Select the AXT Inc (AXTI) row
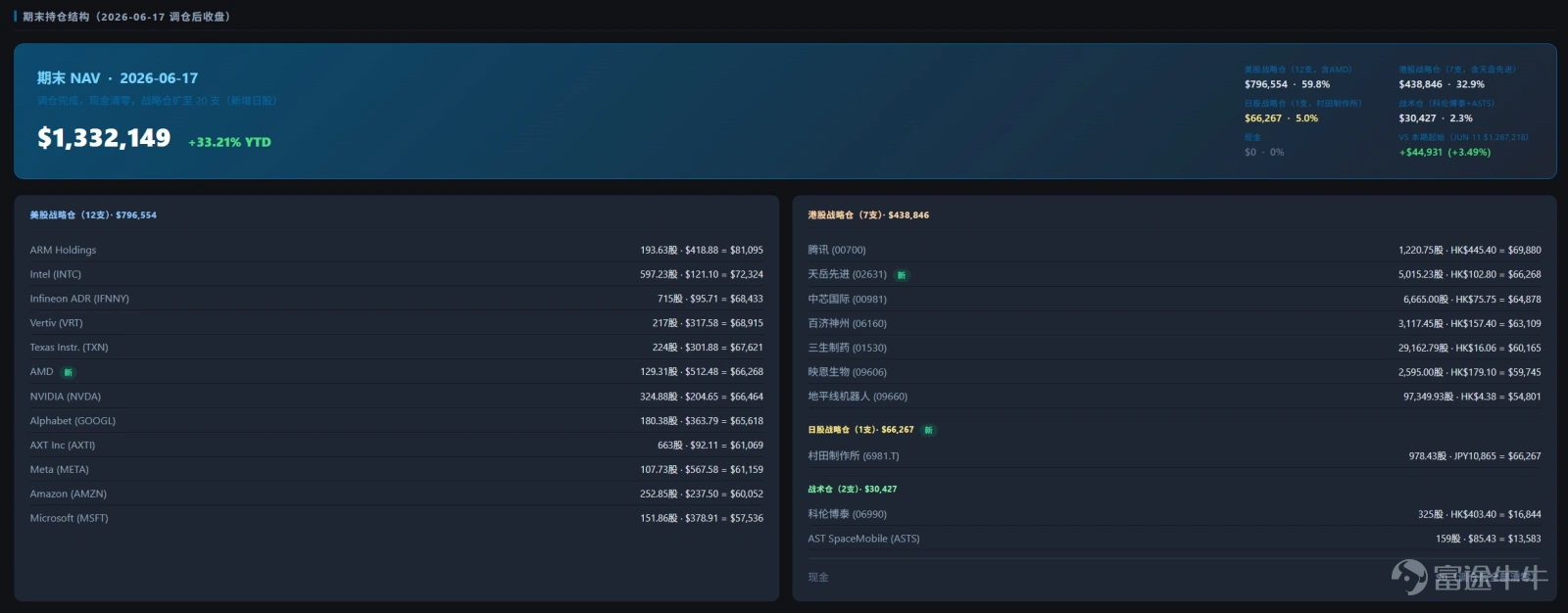This screenshot has height=613, width=1568. pyautogui.click(x=396, y=446)
